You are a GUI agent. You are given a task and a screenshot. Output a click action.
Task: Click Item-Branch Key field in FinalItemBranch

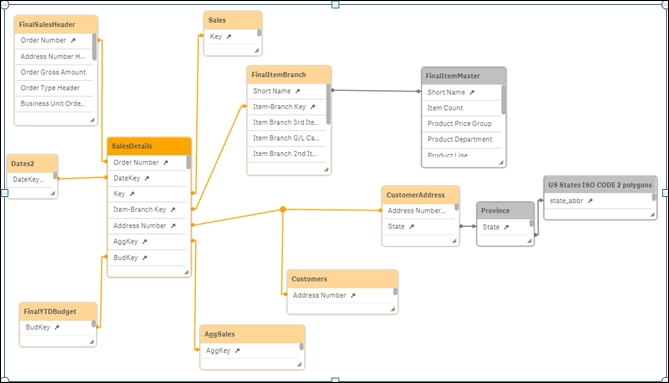click(287, 107)
